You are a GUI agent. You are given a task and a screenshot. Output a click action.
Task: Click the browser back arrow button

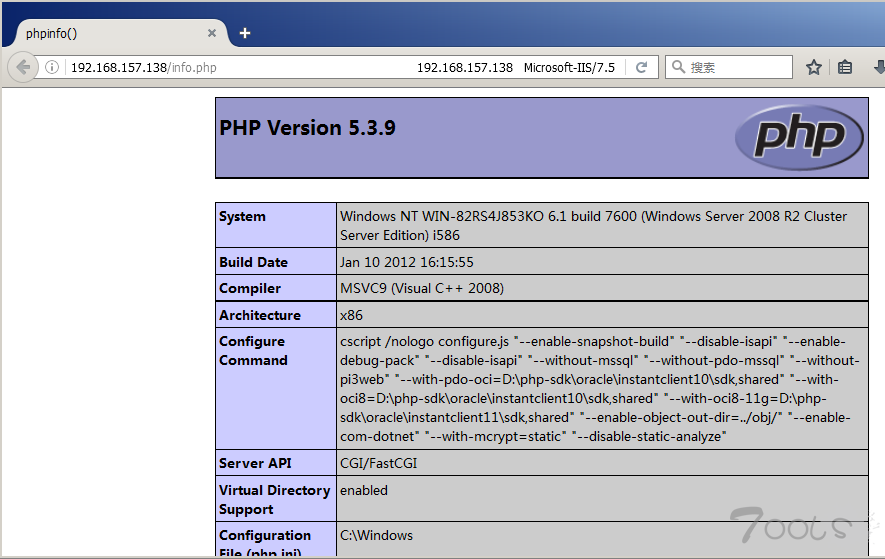(23, 67)
